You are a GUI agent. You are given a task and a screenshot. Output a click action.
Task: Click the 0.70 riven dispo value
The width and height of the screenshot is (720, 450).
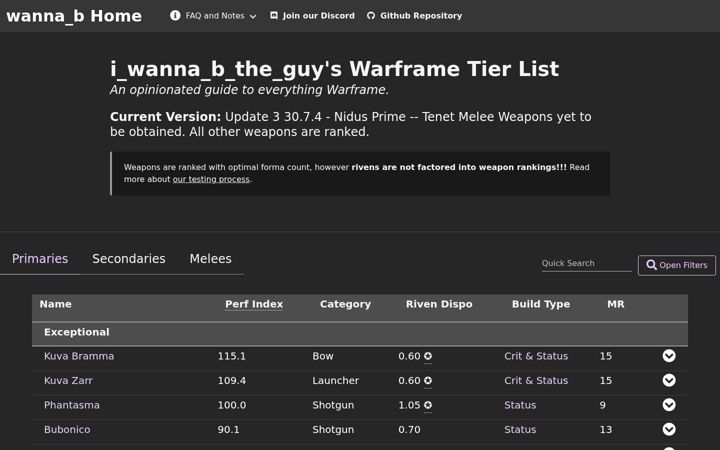click(409, 429)
